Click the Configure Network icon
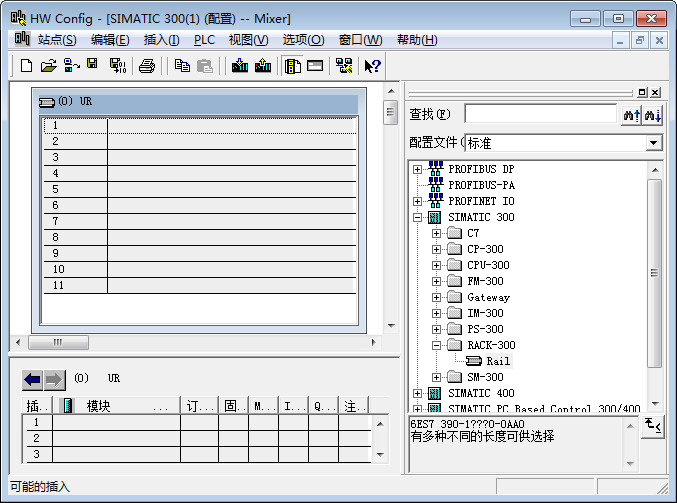The height and width of the screenshot is (503, 677). pos(344,66)
